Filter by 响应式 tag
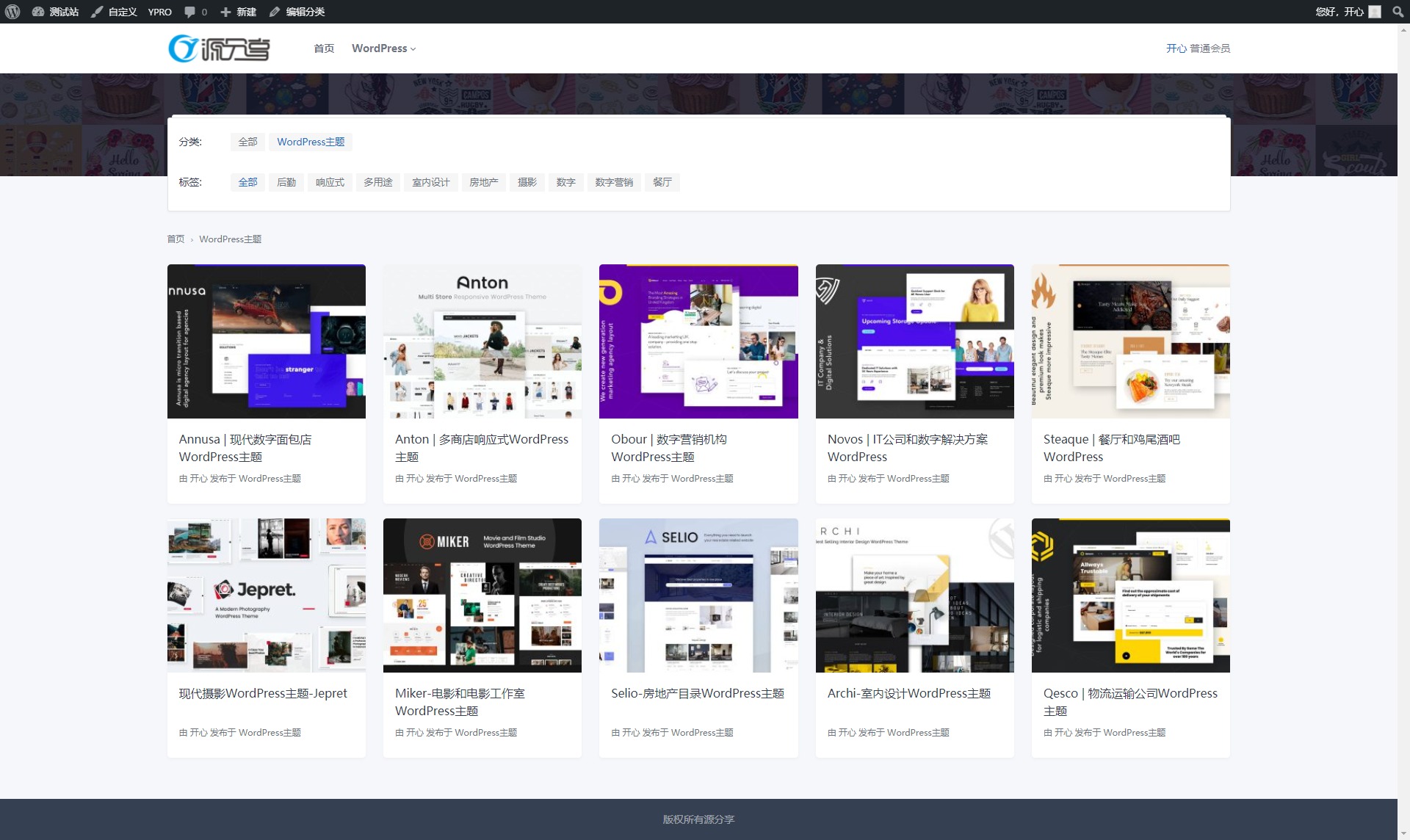Viewport: 1410px width, 840px height. [330, 182]
